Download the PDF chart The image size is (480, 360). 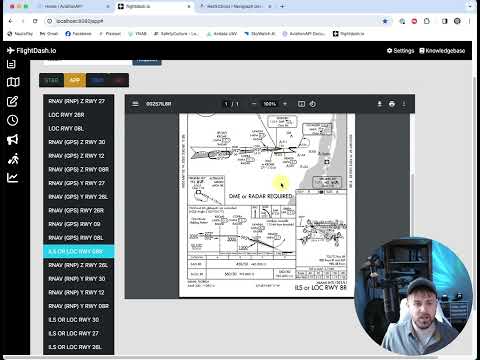[x=379, y=104]
